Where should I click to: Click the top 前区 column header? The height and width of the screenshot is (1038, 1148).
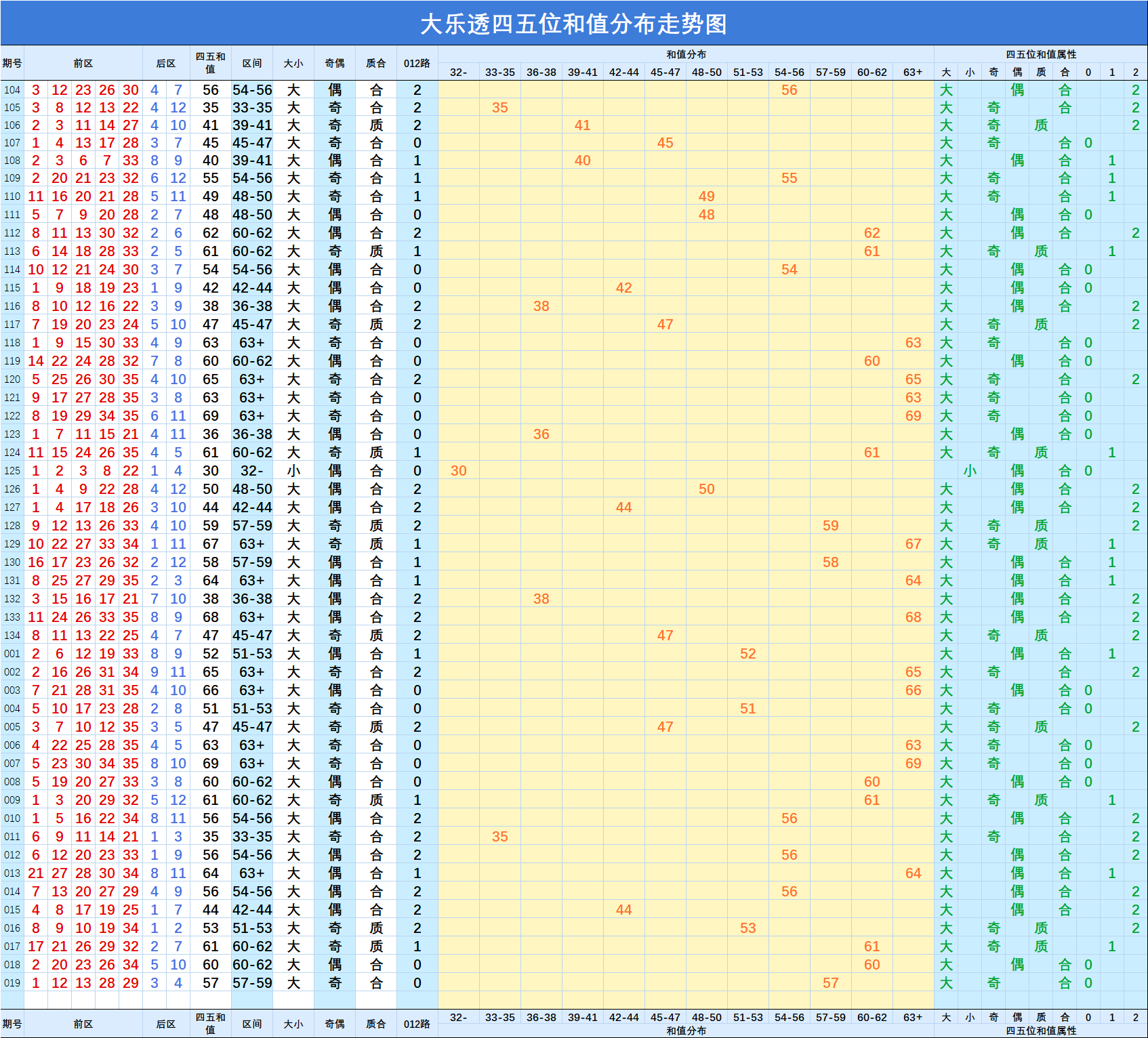click(83, 63)
